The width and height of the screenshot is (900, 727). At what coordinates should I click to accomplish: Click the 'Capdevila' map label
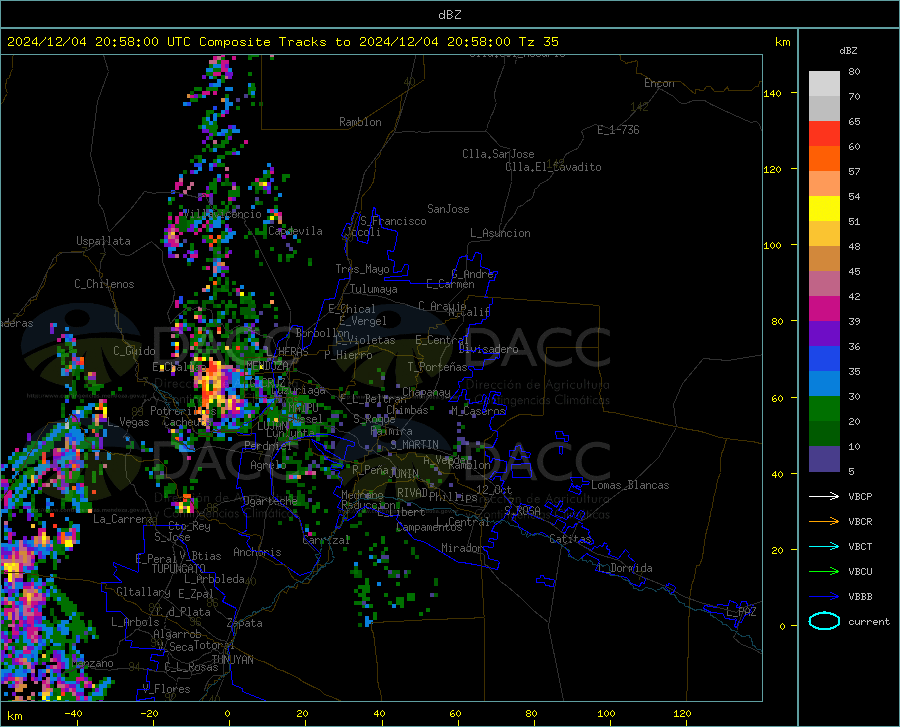coord(295,231)
